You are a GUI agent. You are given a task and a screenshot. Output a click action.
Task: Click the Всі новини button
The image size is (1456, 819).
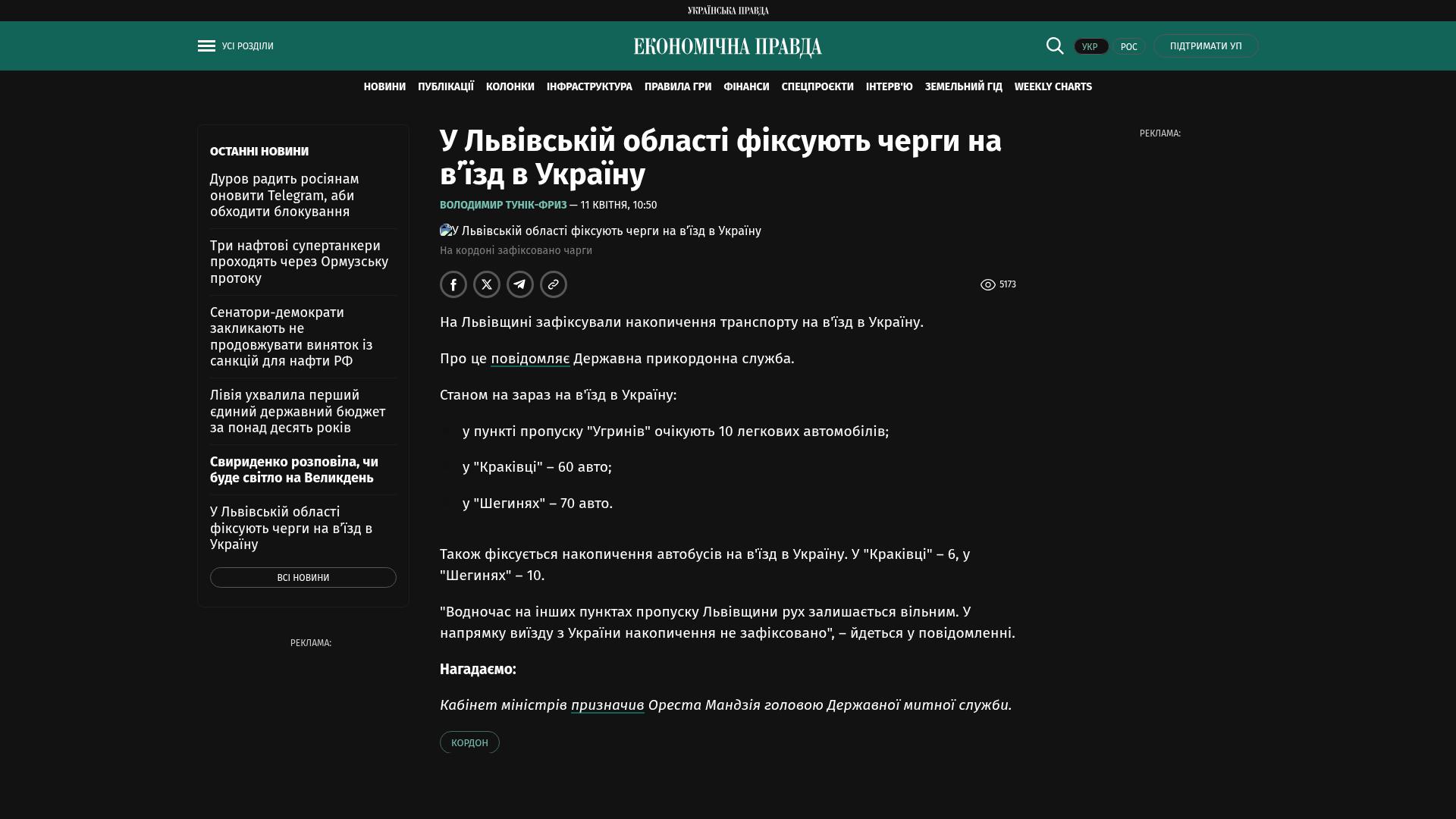303,578
